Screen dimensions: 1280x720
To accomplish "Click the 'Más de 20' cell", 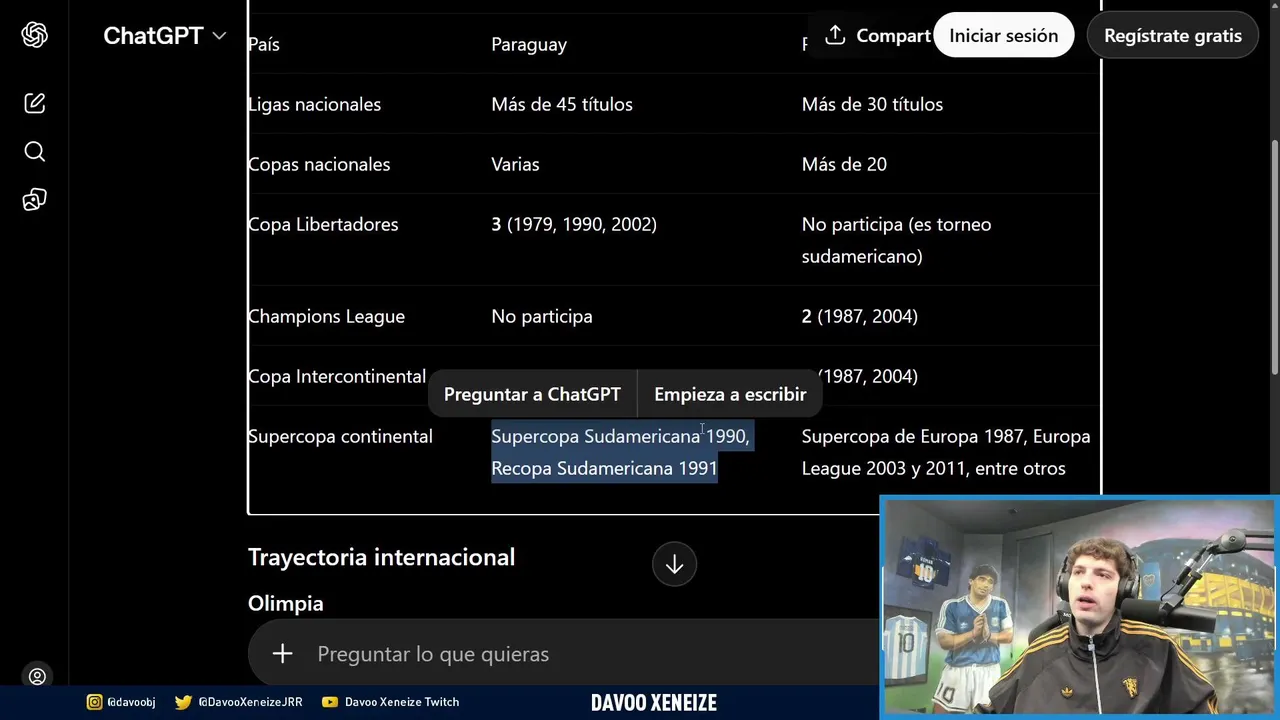I will (x=844, y=164).
